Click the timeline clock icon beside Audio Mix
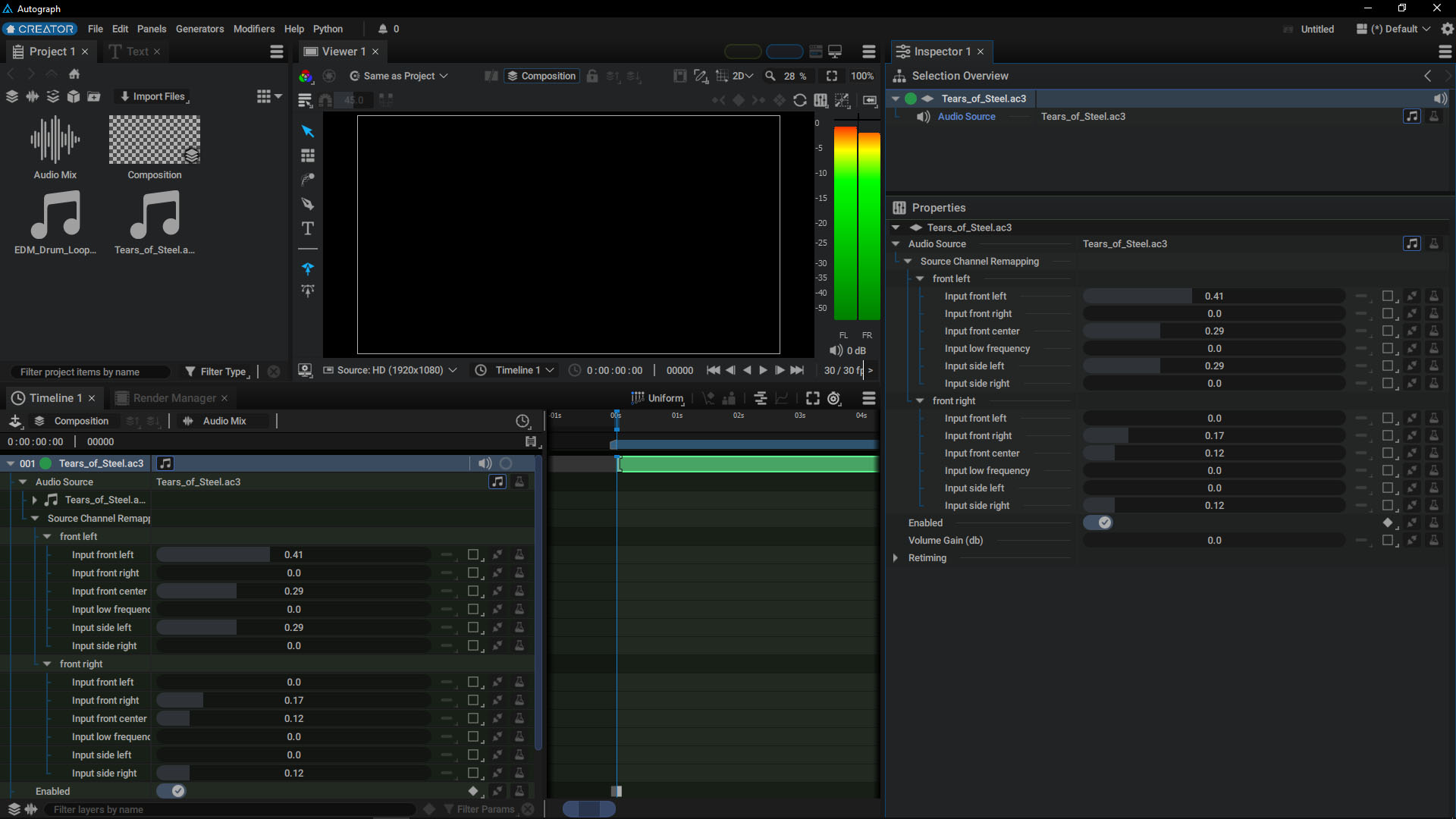1456x819 pixels. point(522,421)
